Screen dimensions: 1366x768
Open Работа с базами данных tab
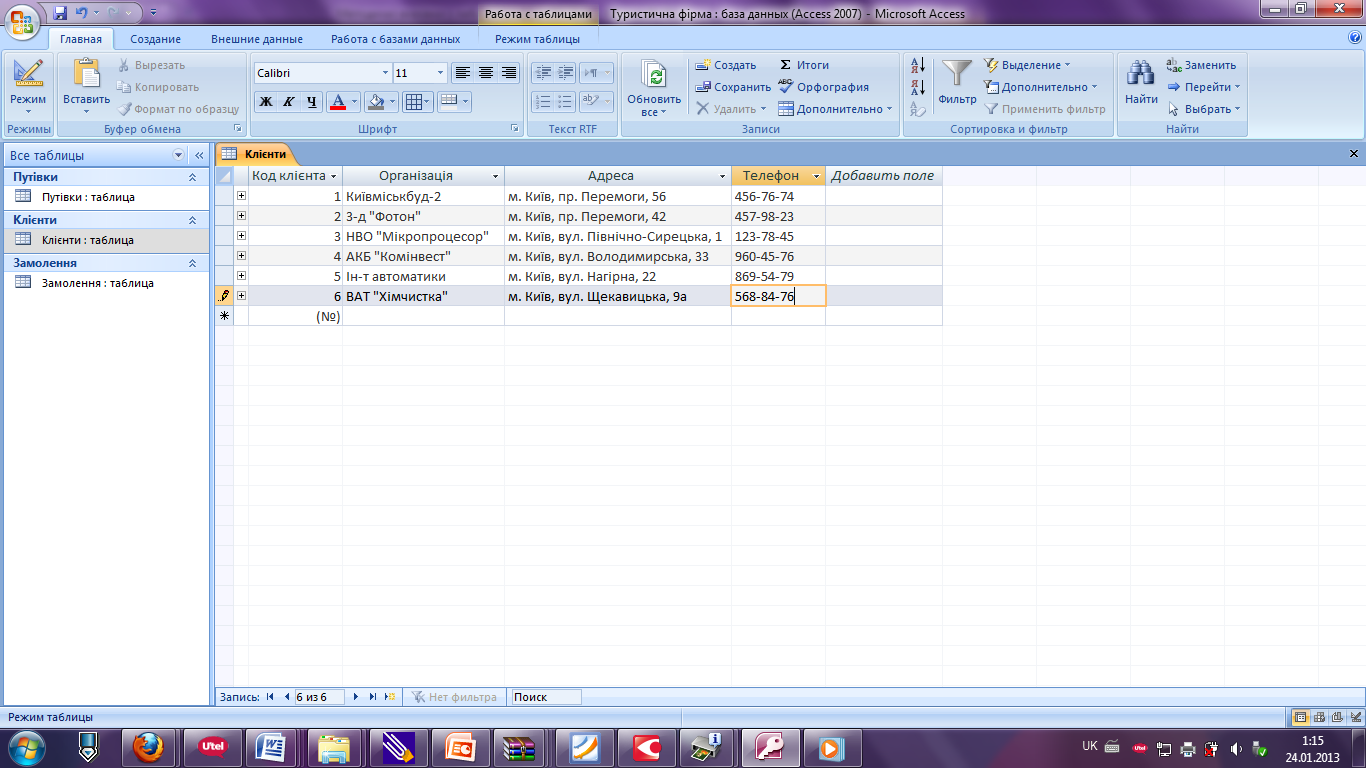pyautogui.click(x=396, y=39)
